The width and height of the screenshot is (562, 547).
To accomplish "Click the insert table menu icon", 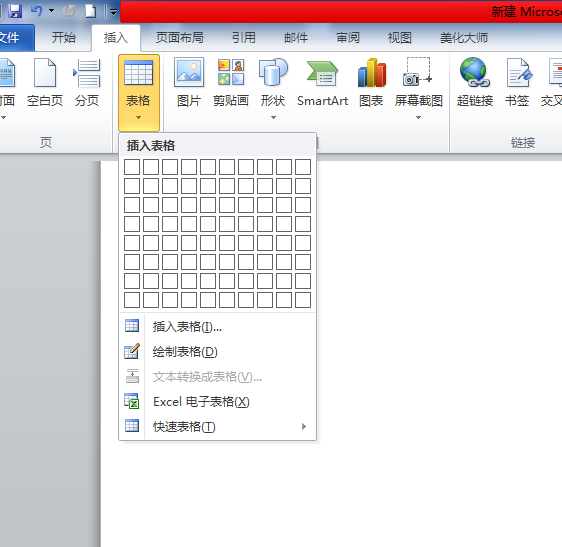I will [x=132, y=325].
